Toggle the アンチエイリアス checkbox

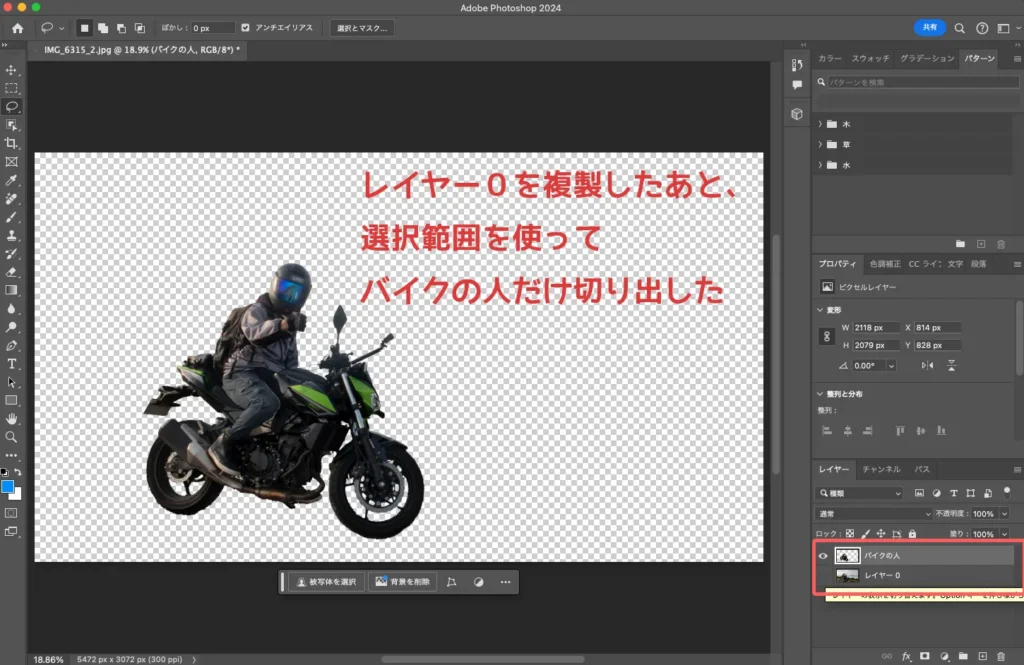pos(246,28)
